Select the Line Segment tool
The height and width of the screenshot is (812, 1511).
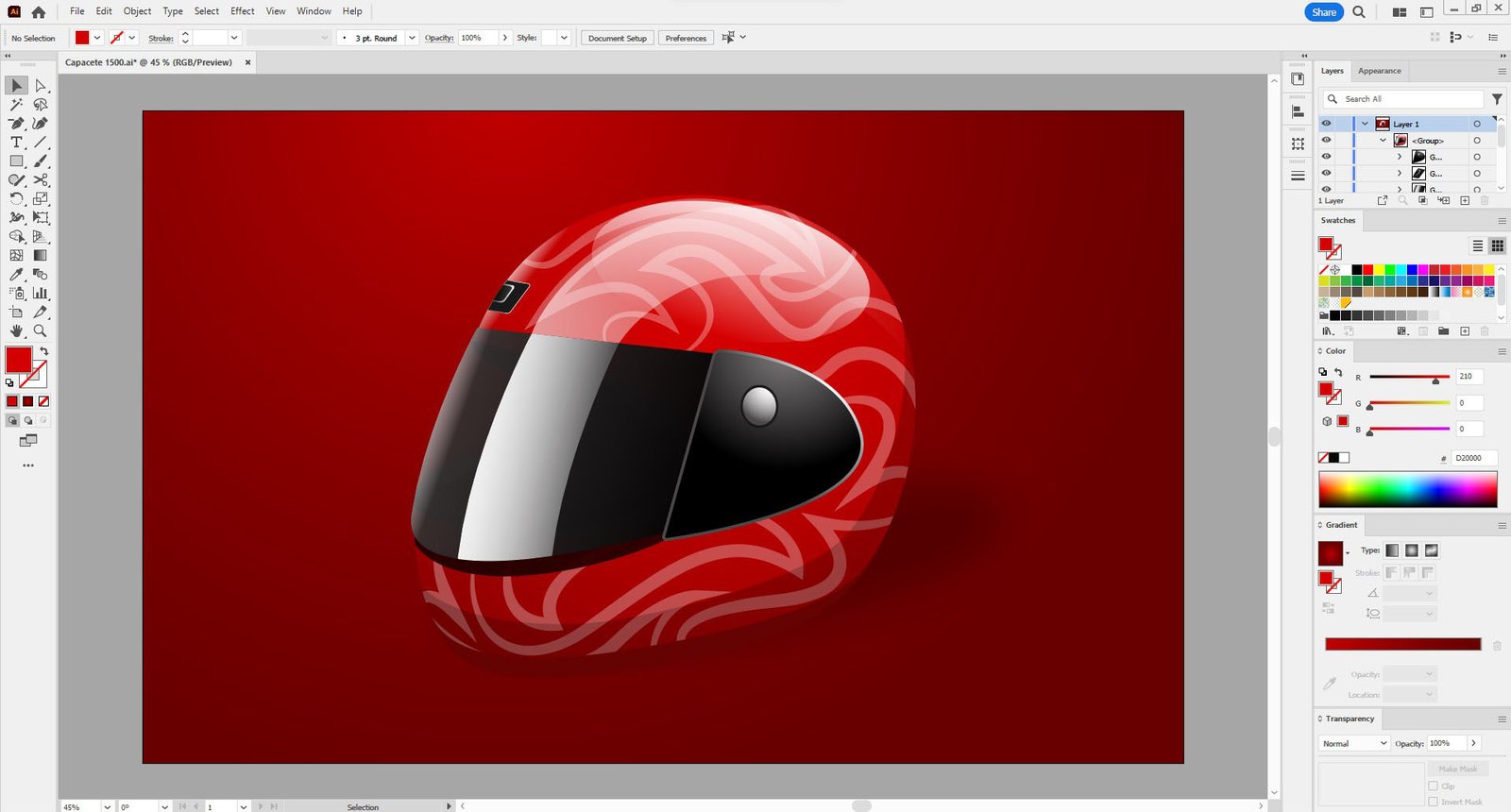tap(41, 143)
